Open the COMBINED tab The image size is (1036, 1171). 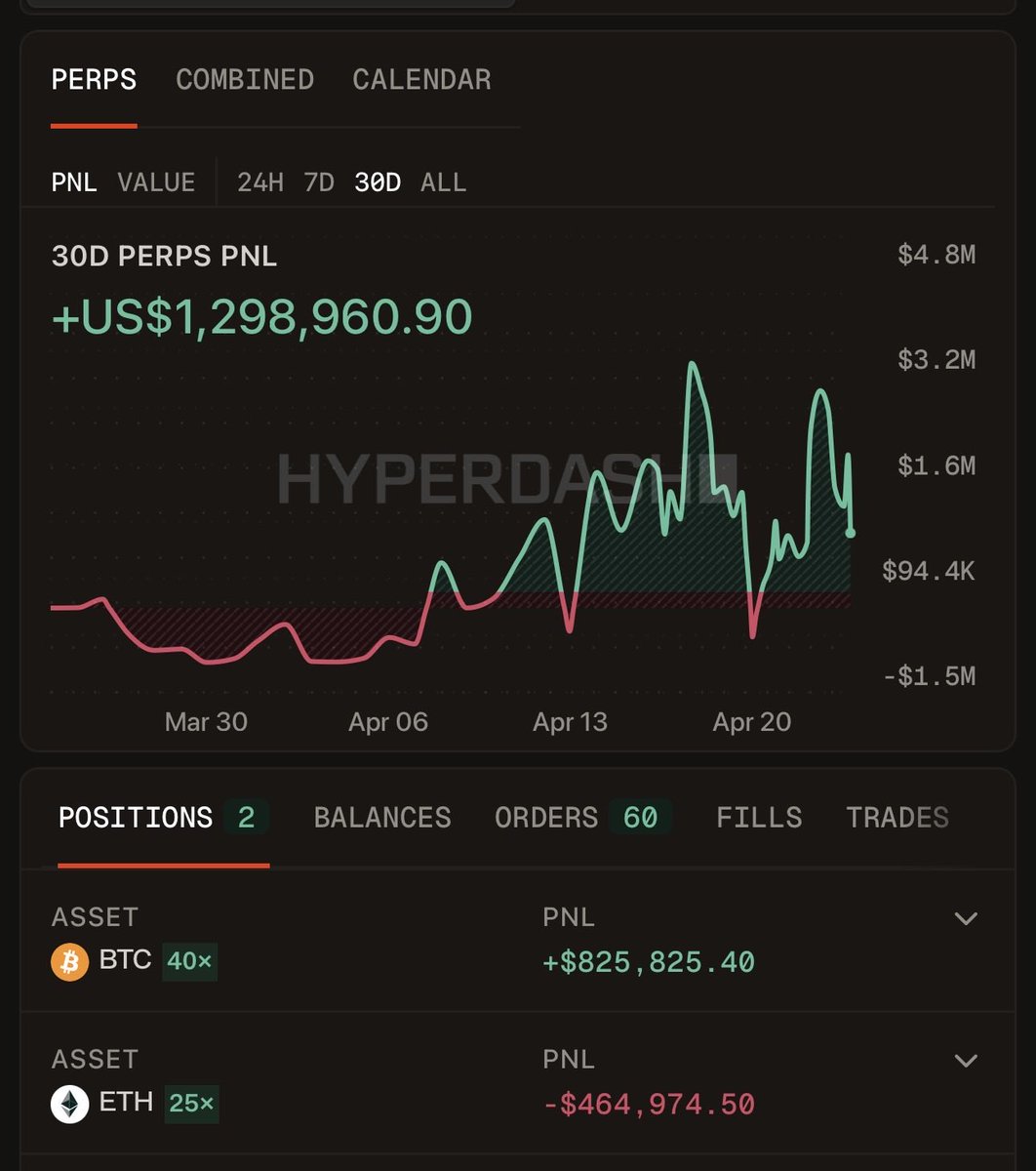point(245,80)
